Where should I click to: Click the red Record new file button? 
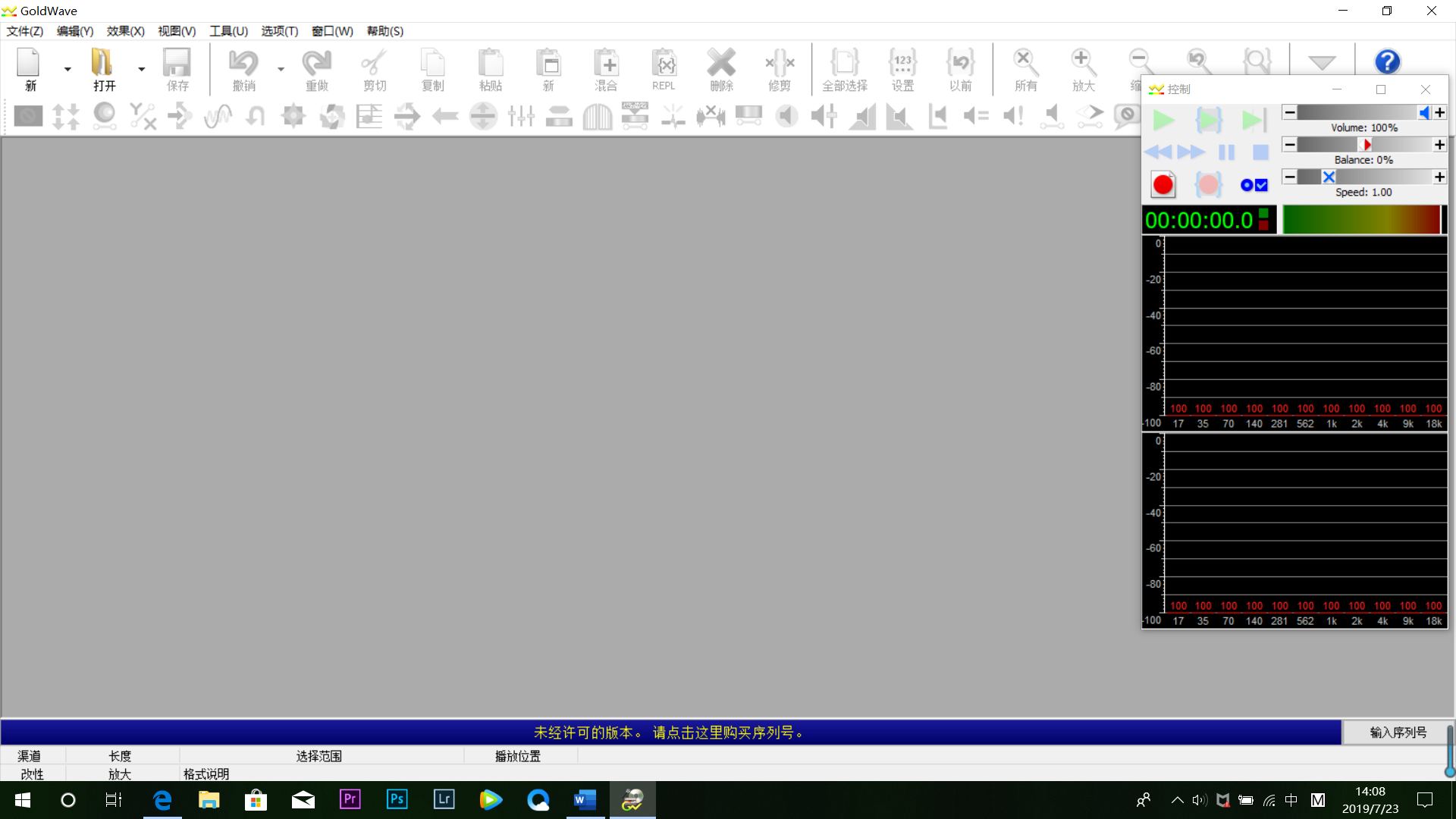pyautogui.click(x=1163, y=185)
